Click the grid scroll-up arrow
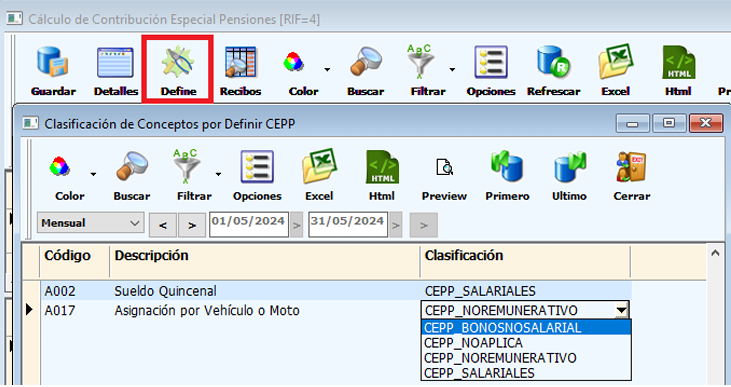Image resolution: width=731 pixels, height=387 pixels. point(715,254)
